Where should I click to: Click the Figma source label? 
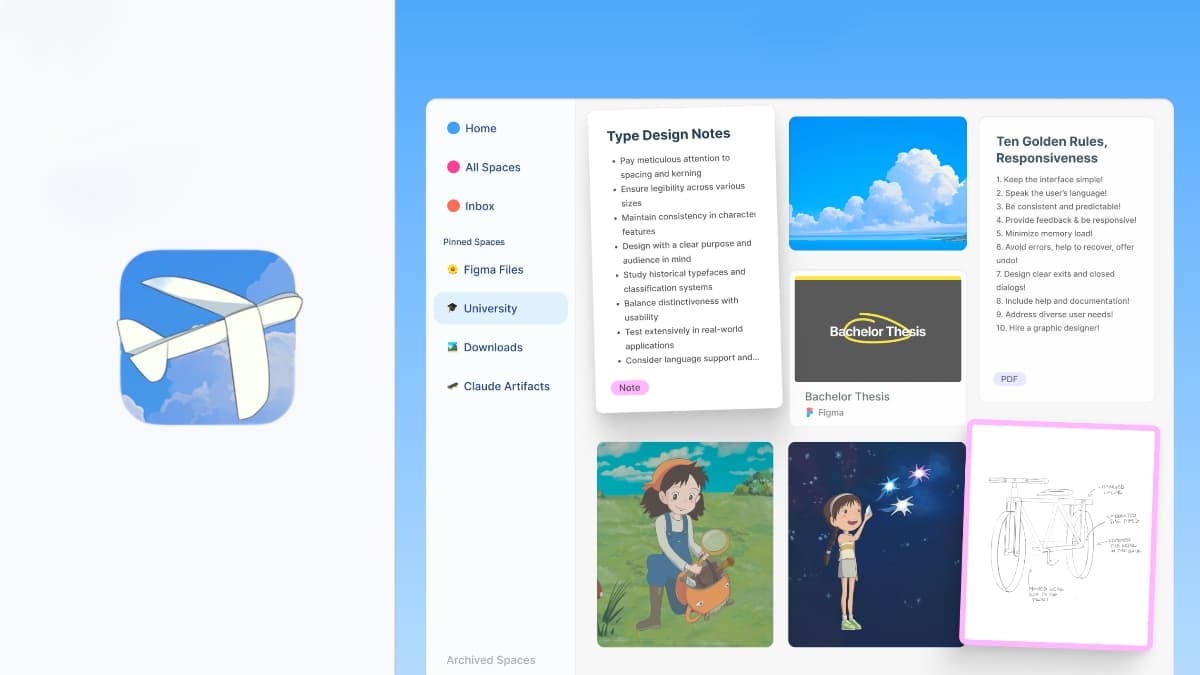(831, 412)
